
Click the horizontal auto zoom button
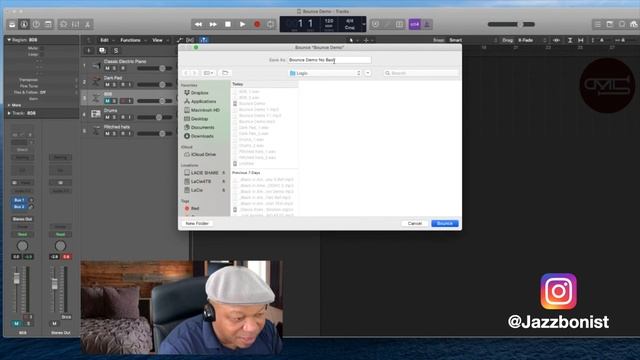click(x=581, y=40)
